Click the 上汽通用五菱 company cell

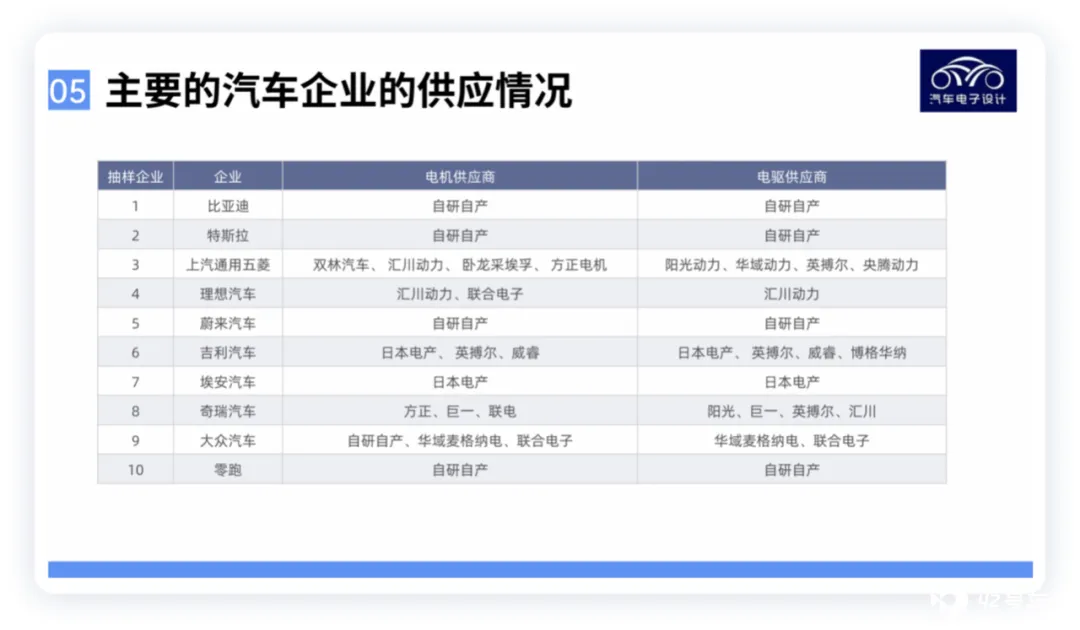click(x=228, y=264)
